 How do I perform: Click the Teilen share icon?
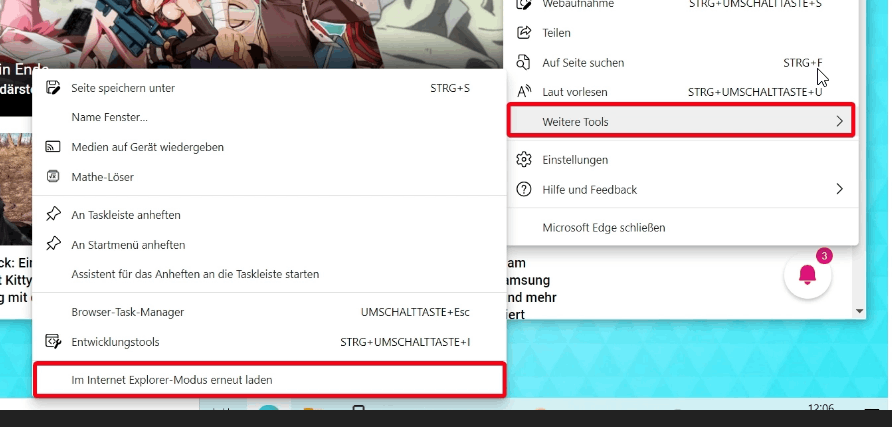coord(524,32)
